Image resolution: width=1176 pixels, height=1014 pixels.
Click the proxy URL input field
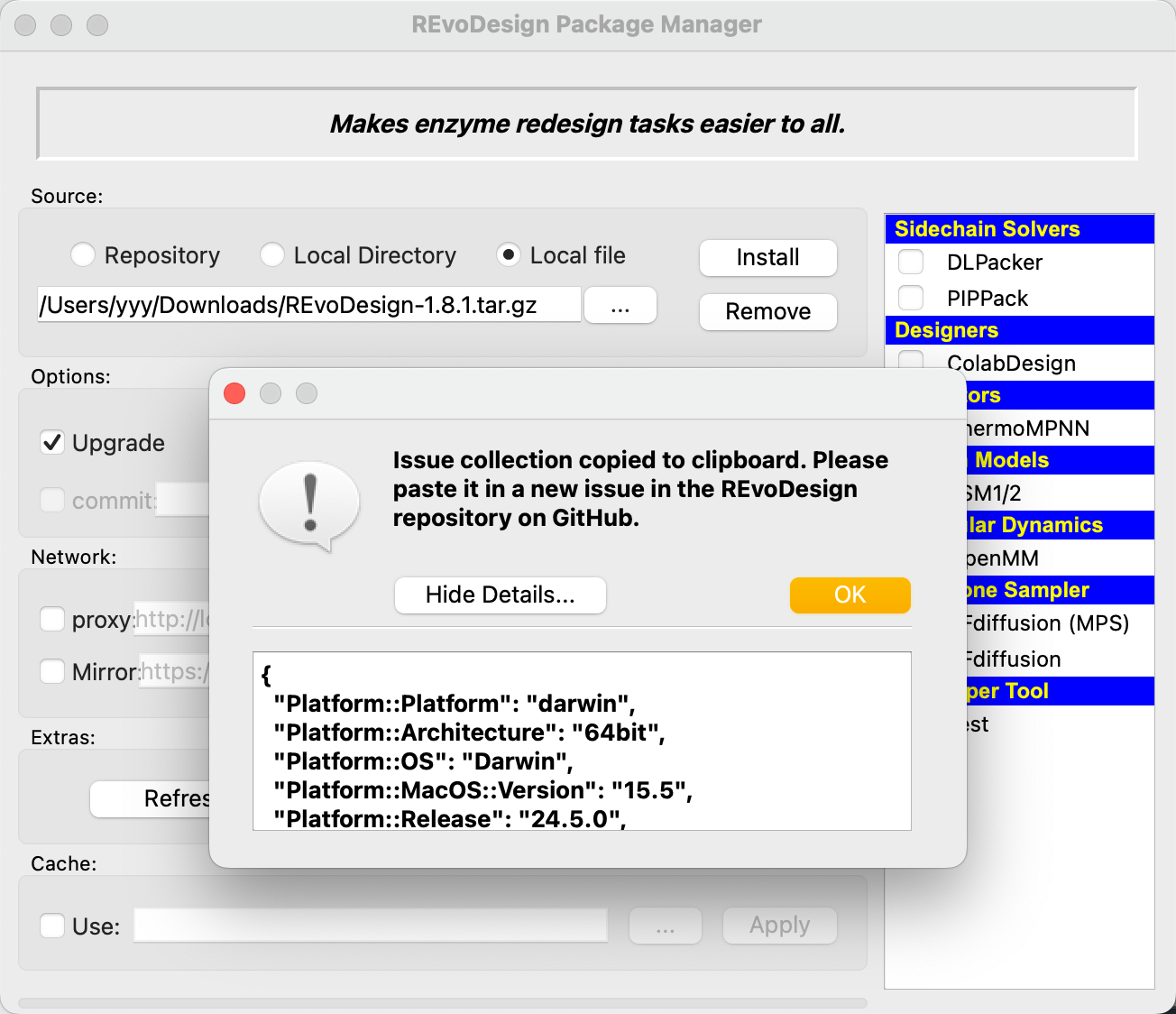(x=172, y=620)
